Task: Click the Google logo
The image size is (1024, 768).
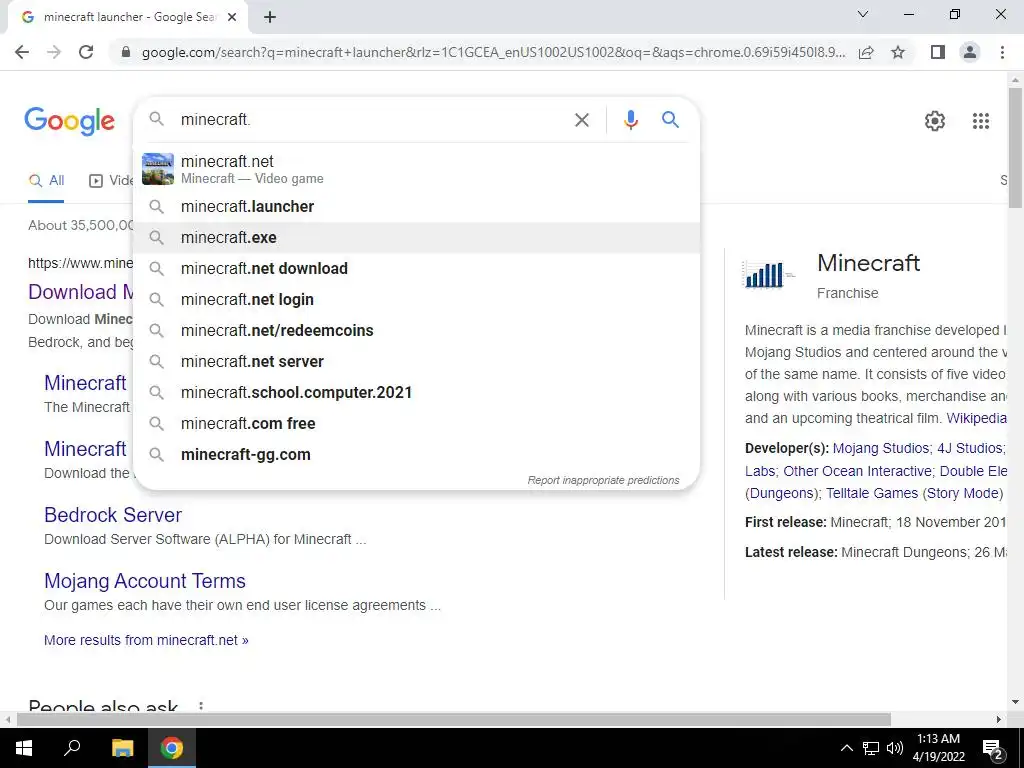Action: click(x=69, y=121)
